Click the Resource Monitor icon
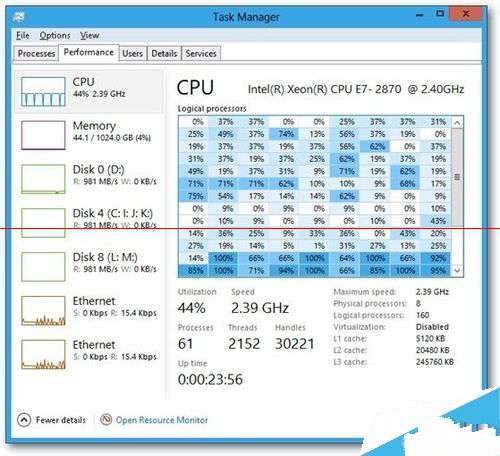500x456 pixels. pyautogui.click(x=106, y=419)
